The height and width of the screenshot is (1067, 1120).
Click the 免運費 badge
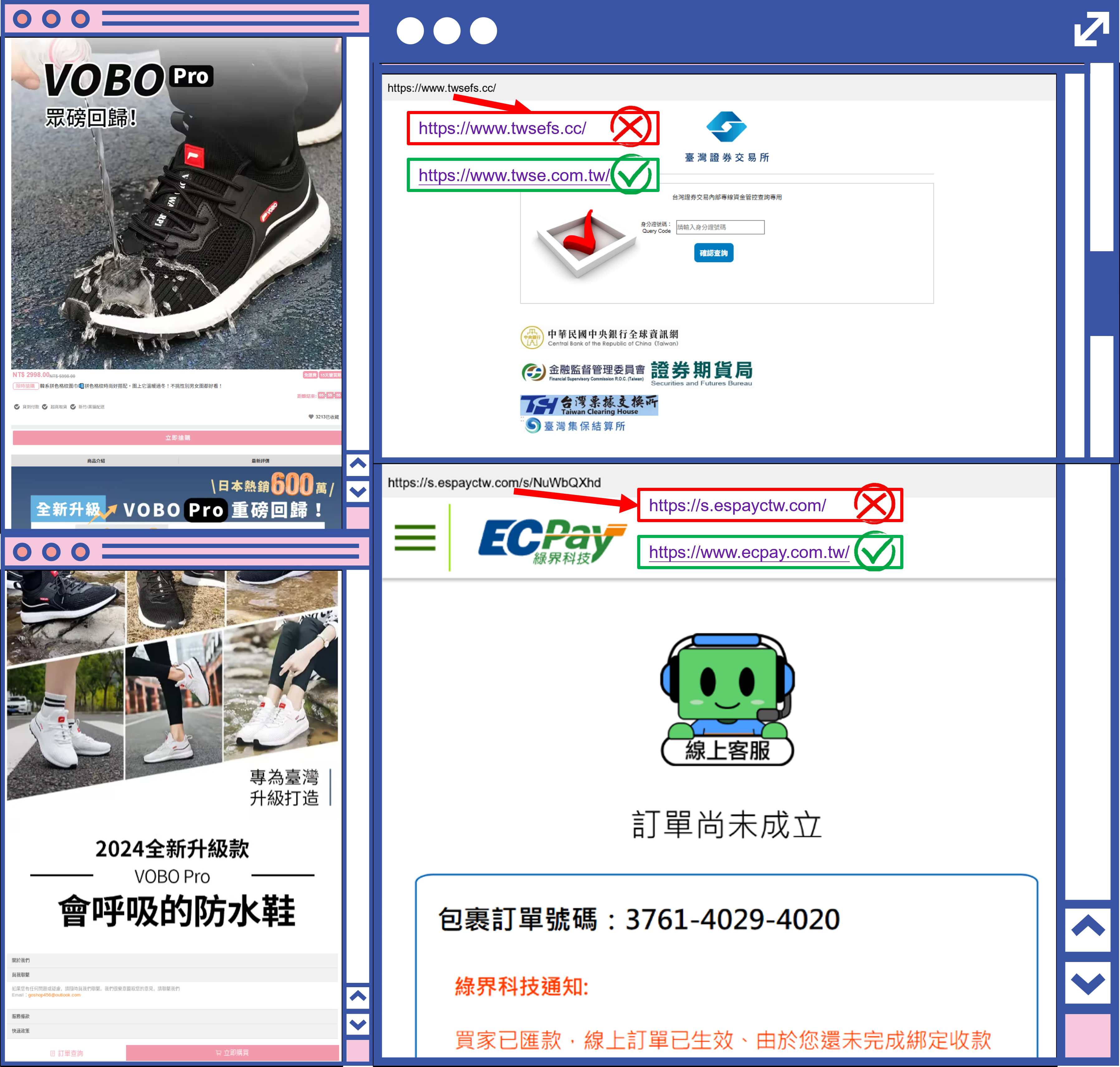(x=310, y=375)
